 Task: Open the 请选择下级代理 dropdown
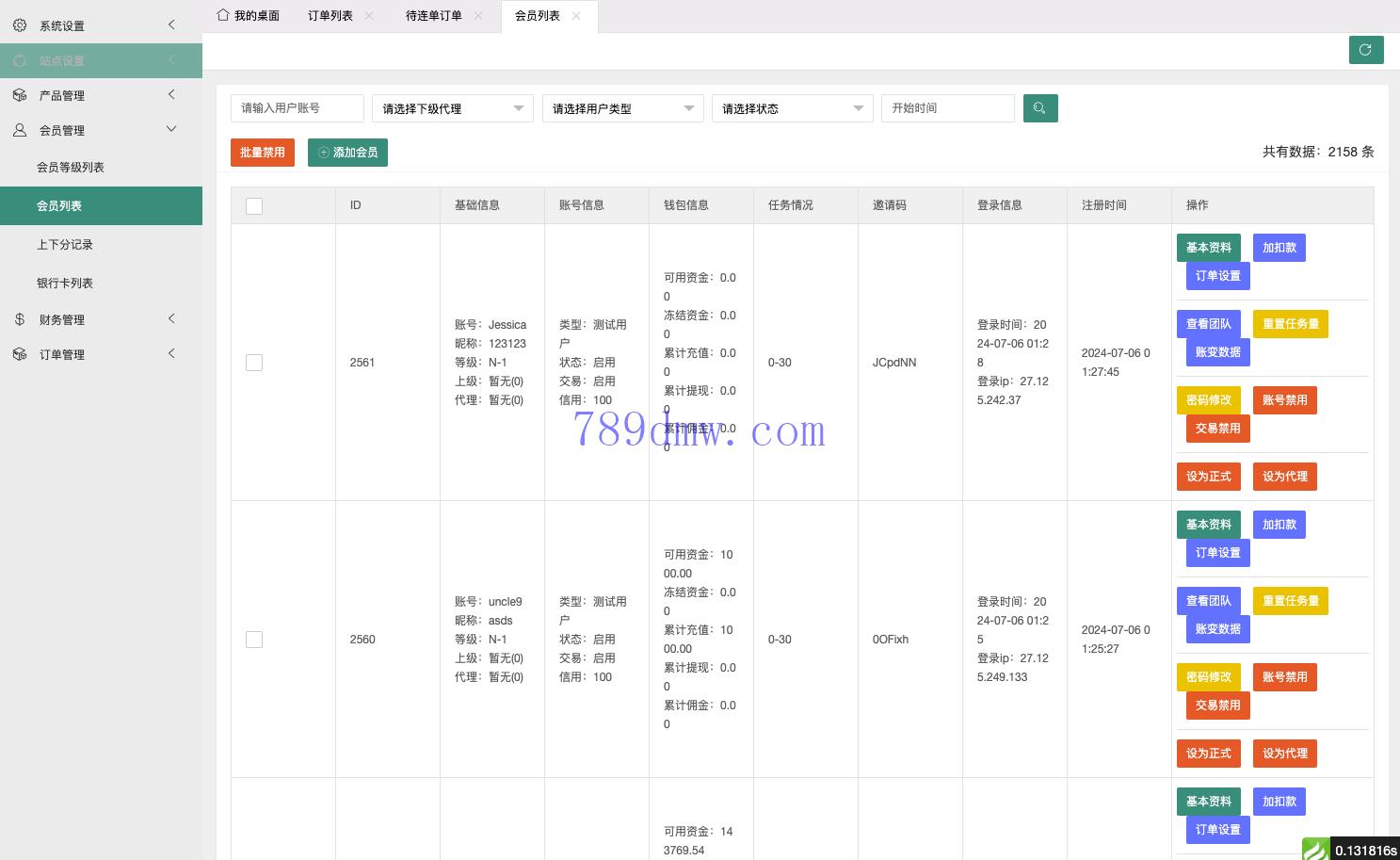[453, 108]
